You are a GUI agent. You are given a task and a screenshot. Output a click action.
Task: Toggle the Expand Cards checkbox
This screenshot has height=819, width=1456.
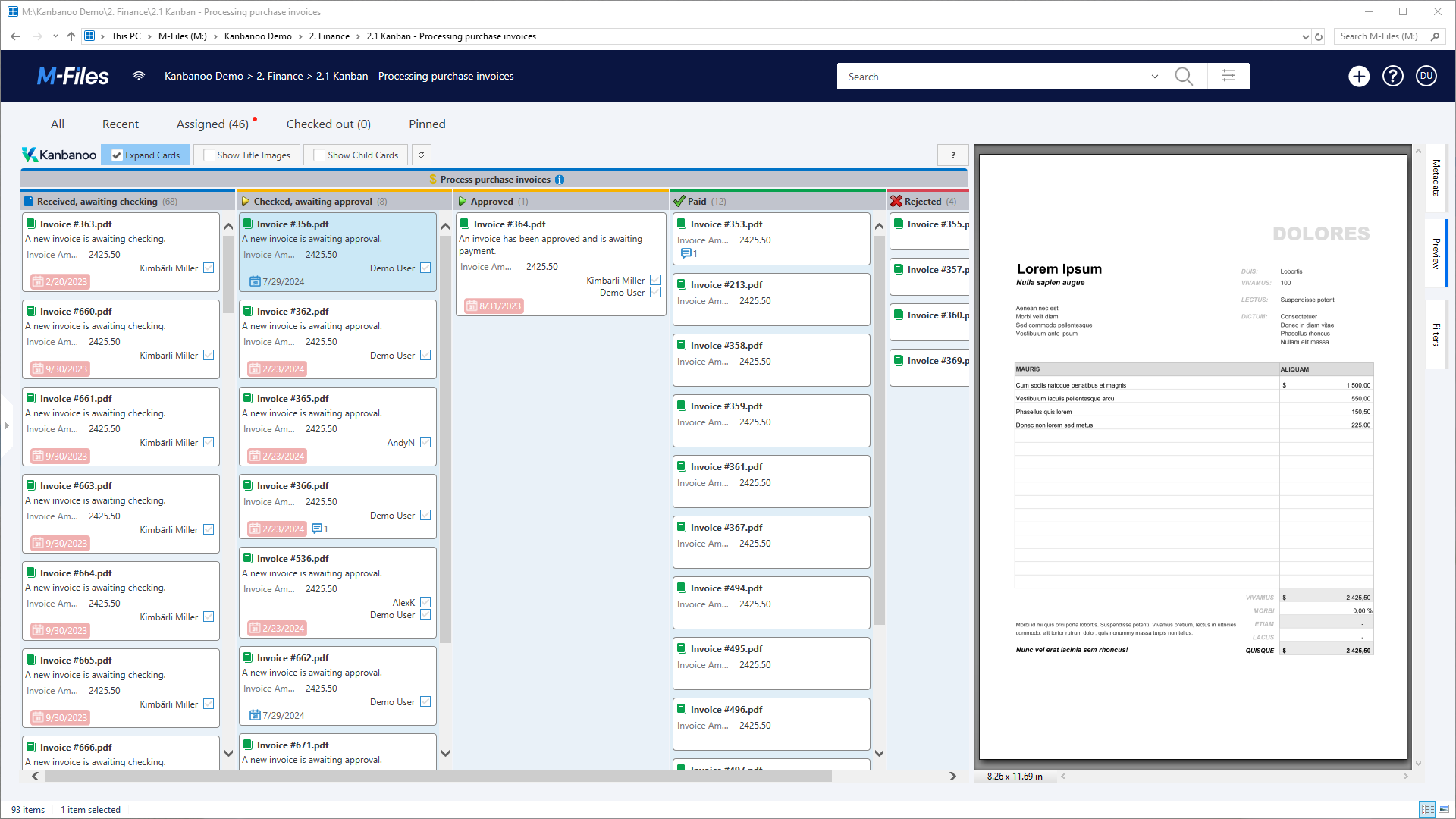pyautogui.click(x=117, y=155)
